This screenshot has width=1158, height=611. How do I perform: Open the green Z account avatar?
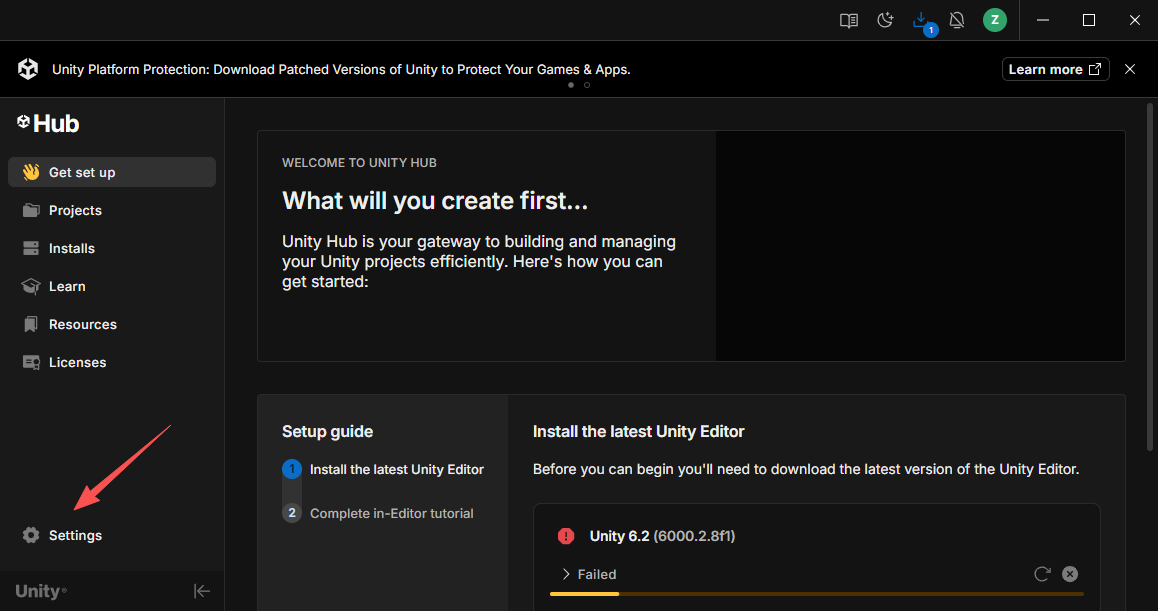point(995,20)
